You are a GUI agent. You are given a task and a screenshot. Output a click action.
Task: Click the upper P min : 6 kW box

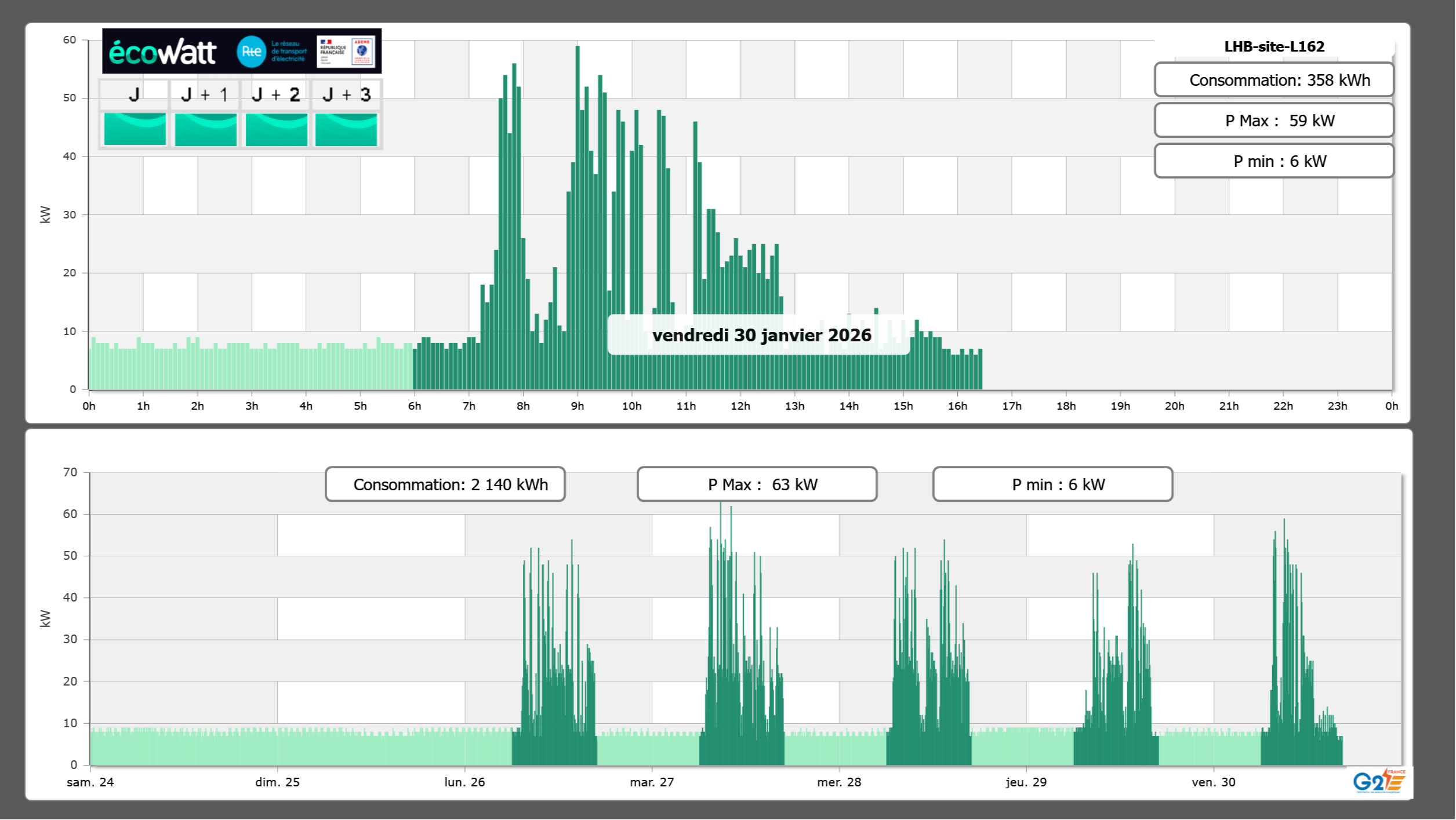click(1273, 161)
